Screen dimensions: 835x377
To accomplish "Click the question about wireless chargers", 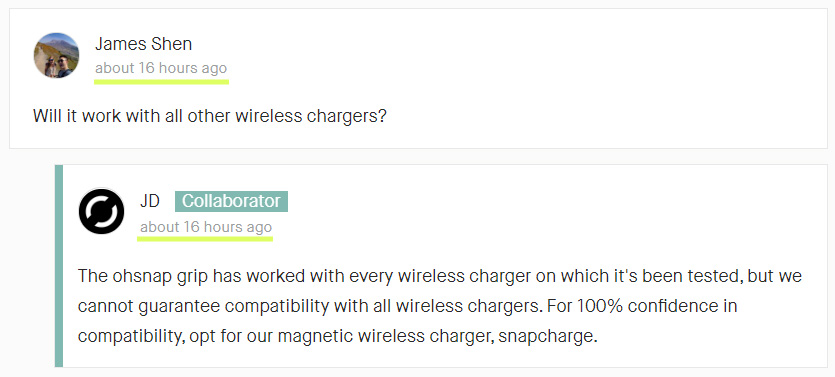I will click(x=209, y=116).
